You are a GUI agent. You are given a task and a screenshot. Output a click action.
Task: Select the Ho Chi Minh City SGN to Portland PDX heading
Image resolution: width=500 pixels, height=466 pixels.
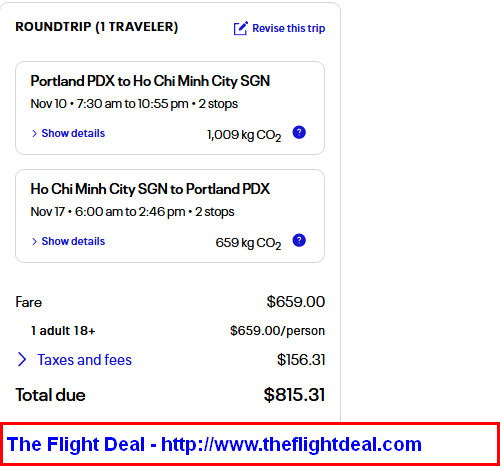150,189
